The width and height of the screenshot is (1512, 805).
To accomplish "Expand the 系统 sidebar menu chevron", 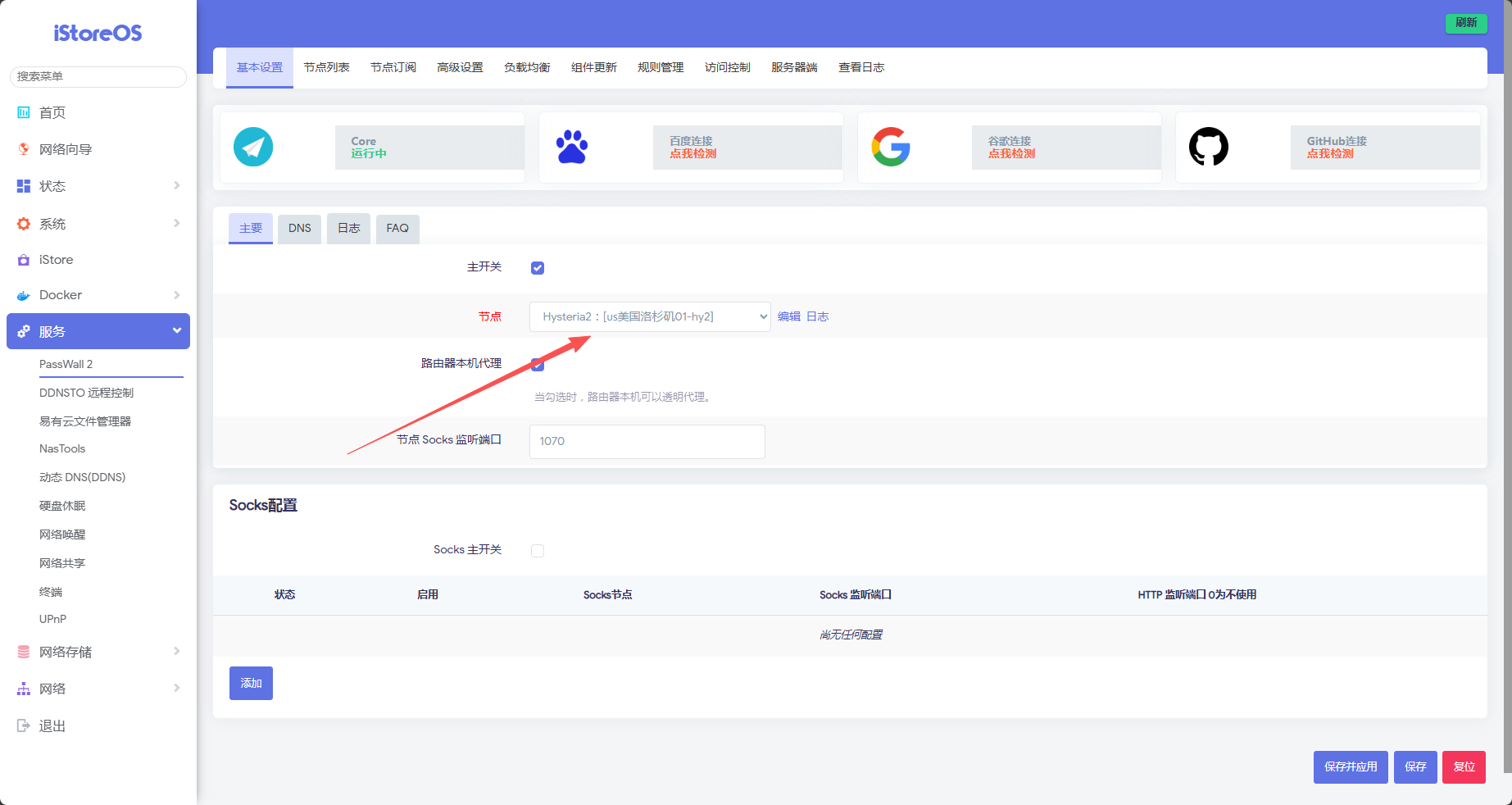I will coord(177,223).
